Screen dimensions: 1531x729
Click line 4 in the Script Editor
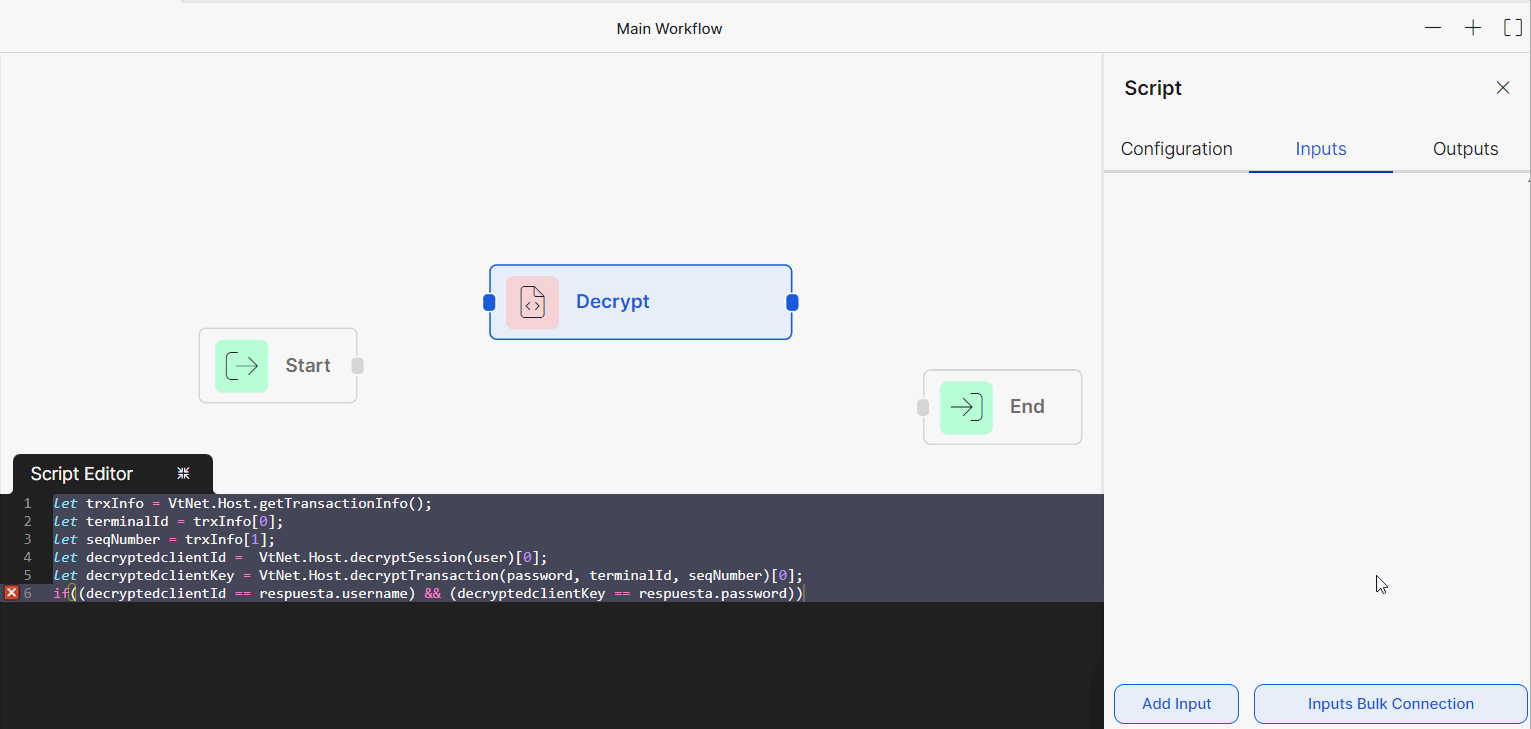pos(300,557)
